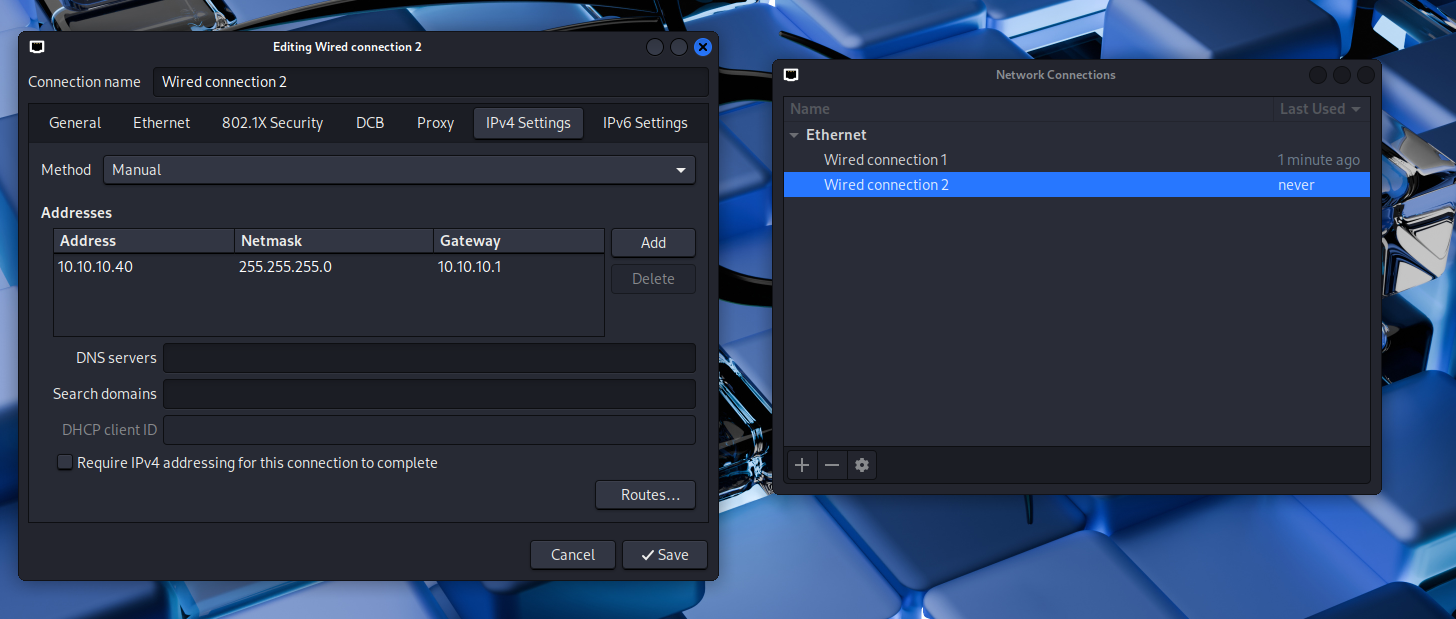Open settings gear for selected connection

tap(862, 465)
